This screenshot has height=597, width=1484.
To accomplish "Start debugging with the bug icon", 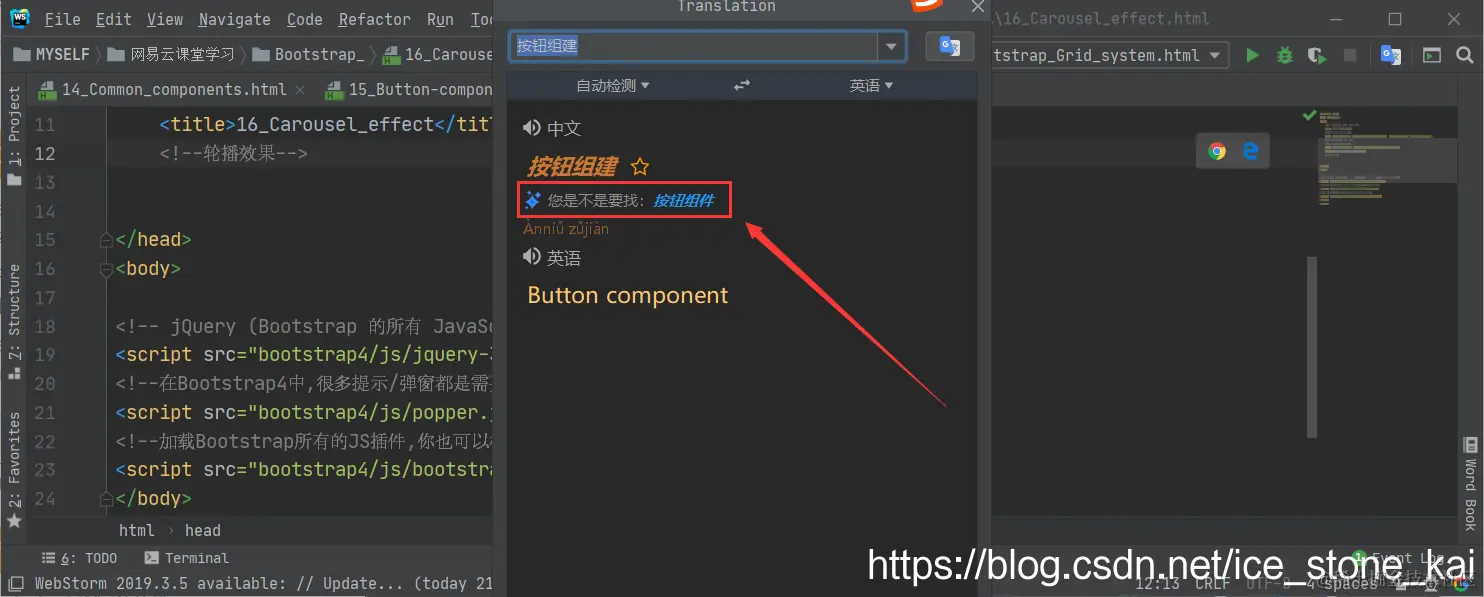I will [1285, 56].
